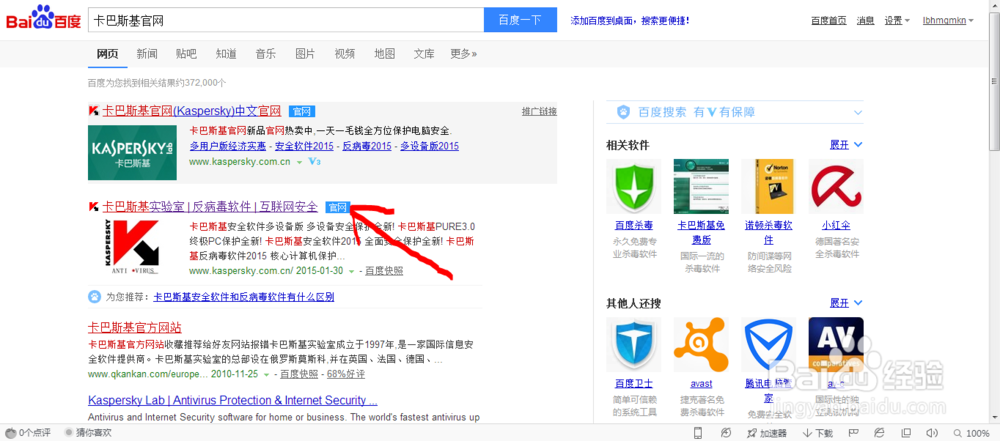Click the search box containing 卡巴斯基官网

tap(286, 20)
